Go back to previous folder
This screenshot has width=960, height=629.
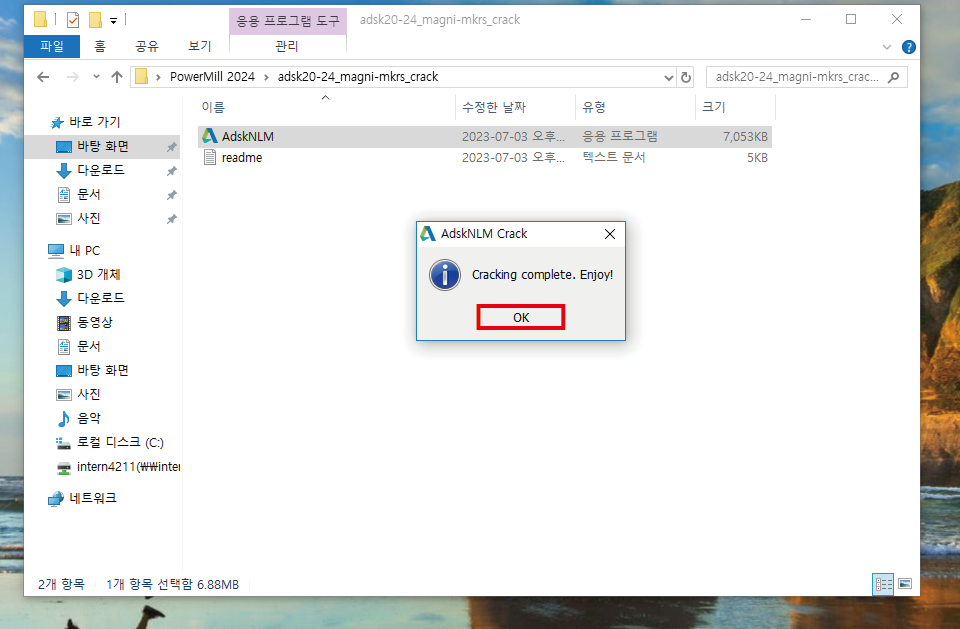point(43,77)
